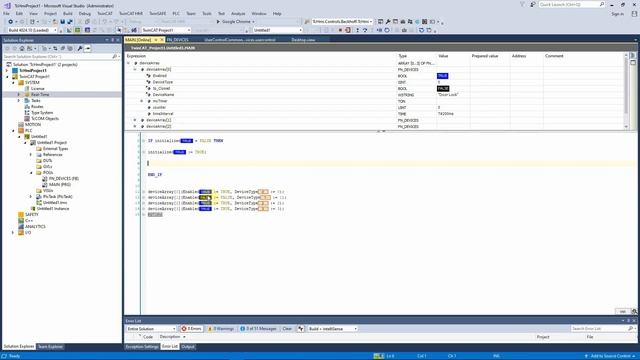This screenshot has height=360, width=640.
Task: Click the black FALSE value of Is_Closed
Action: click(x=443, y=89)
